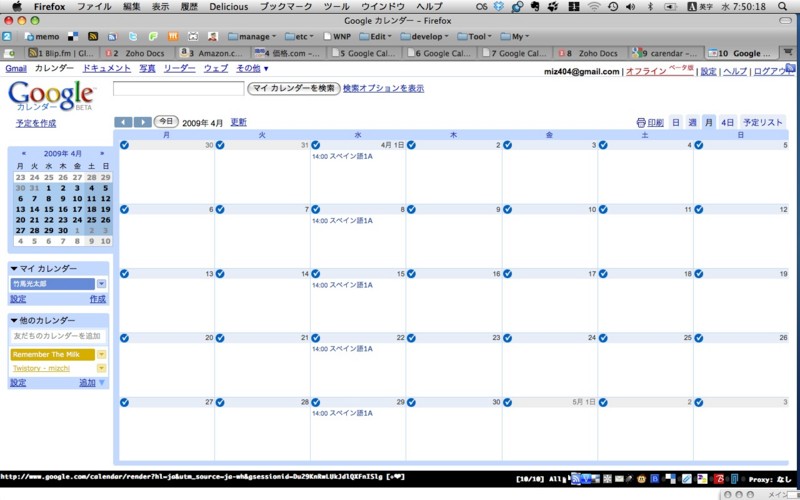Open Spotlight magnifier icon
The height and width of the screenshot is (500, 800).
click(783, 7)
